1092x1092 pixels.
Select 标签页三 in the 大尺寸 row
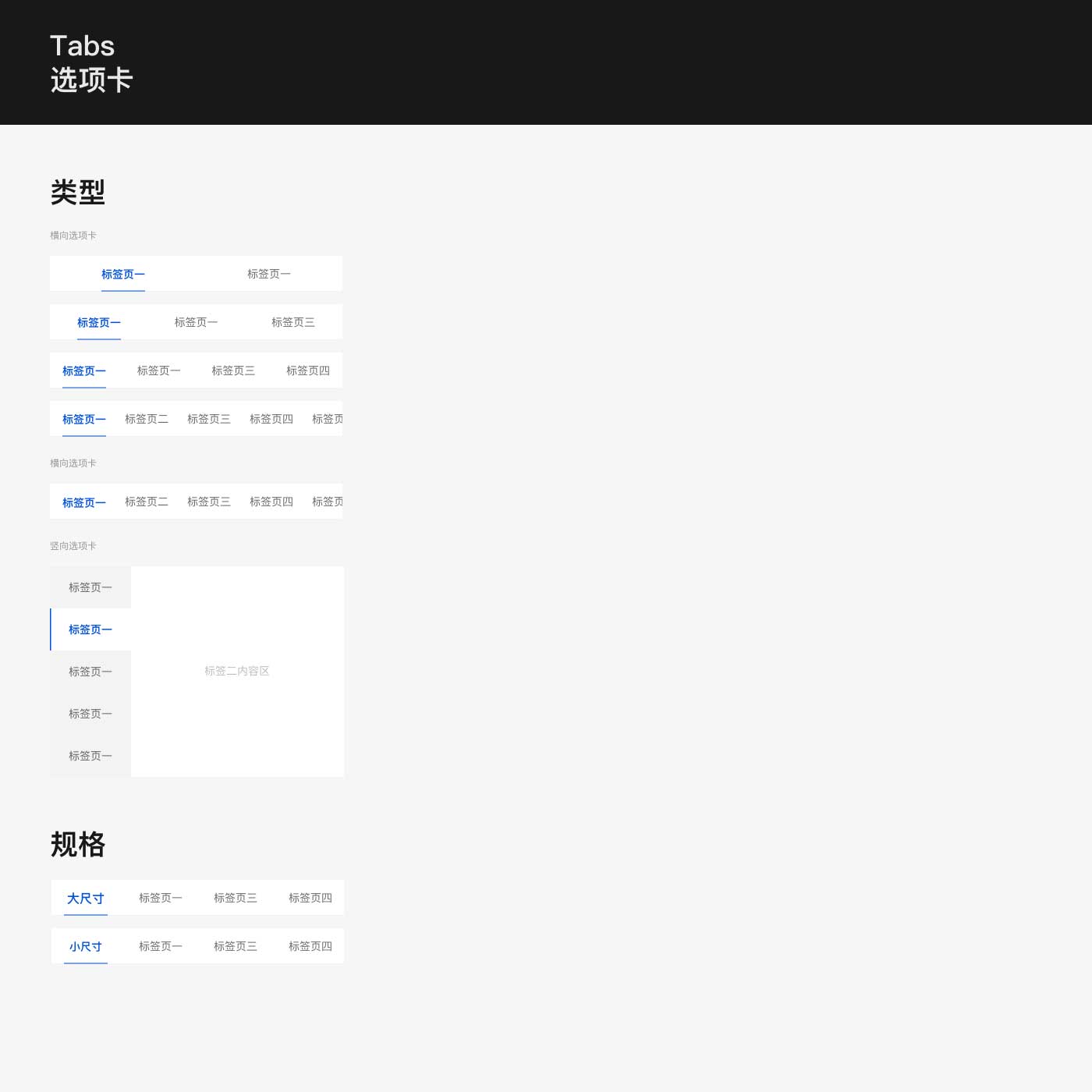tap(236, 898)
